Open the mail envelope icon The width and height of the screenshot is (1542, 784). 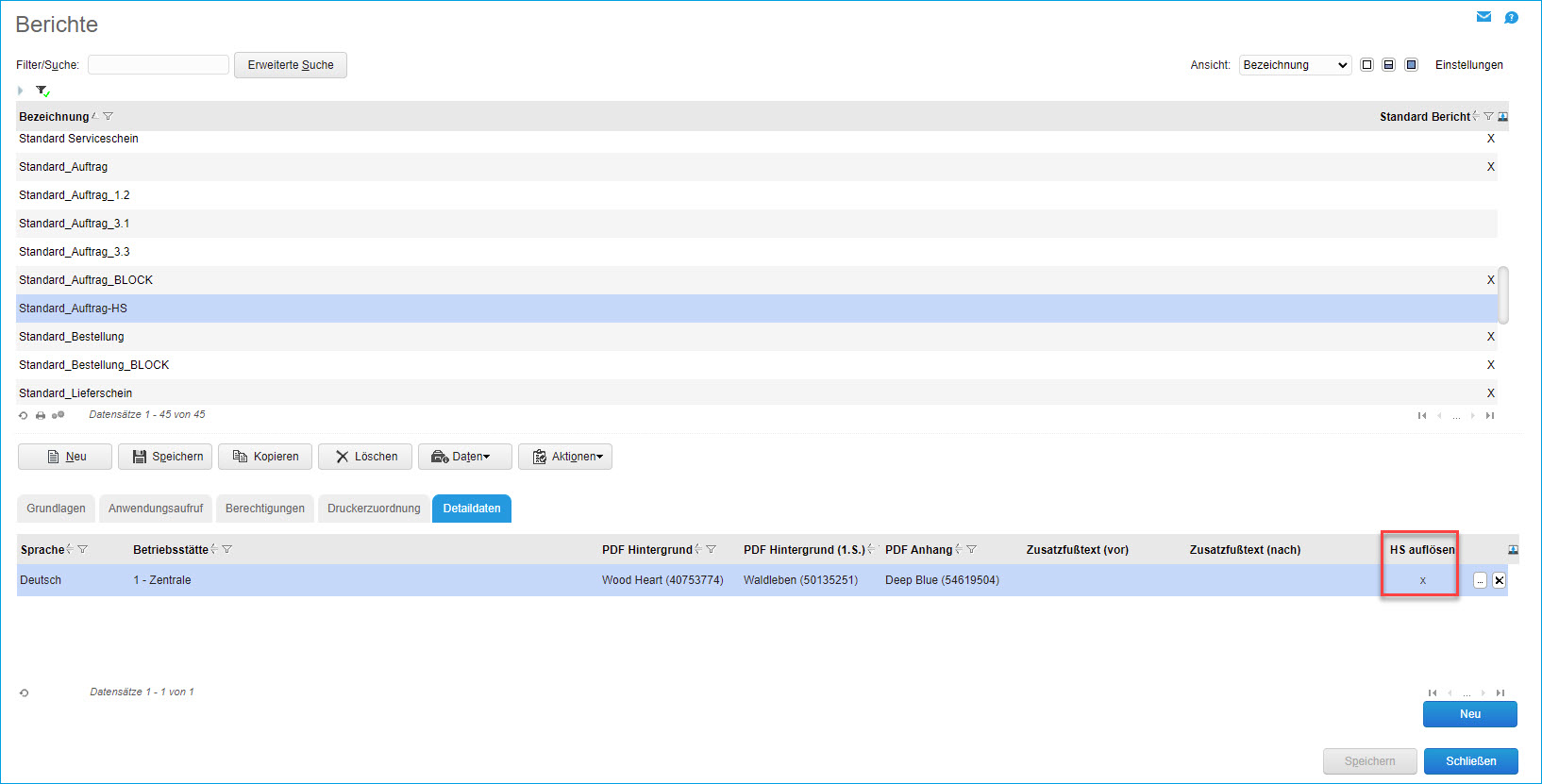click(x=1483, y=17)
